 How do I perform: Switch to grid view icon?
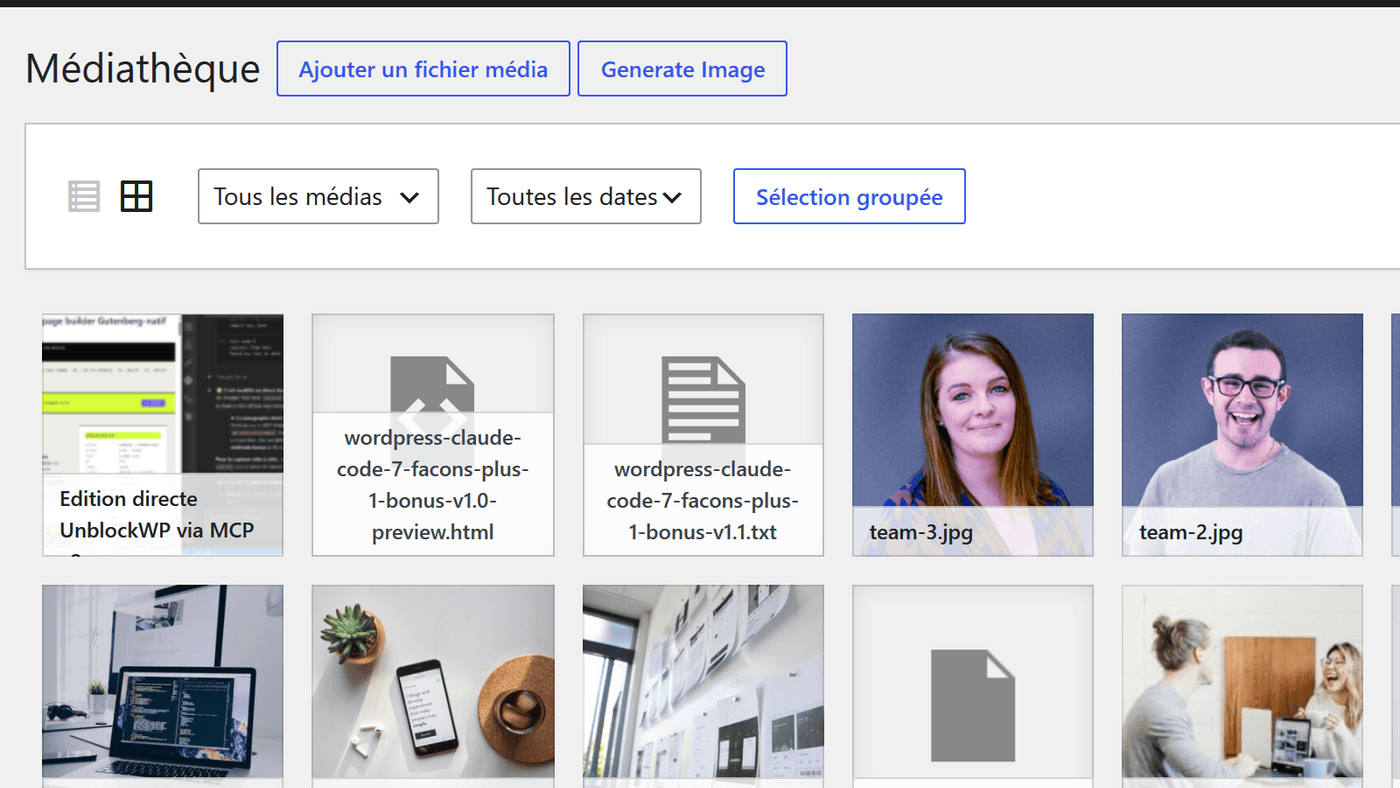click(136, 196)
